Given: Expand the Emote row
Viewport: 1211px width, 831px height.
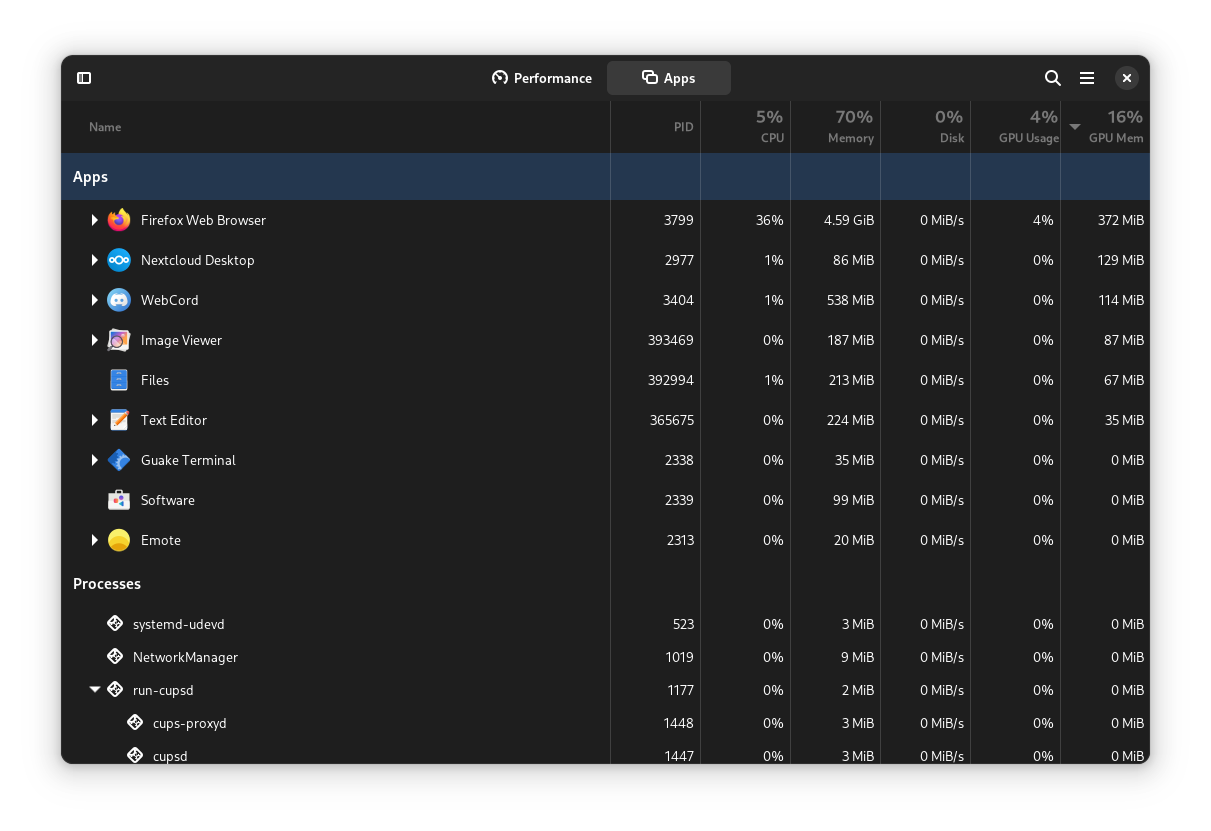Looking at the screenshot, I should pyautogui.click(x=95, y=540).
